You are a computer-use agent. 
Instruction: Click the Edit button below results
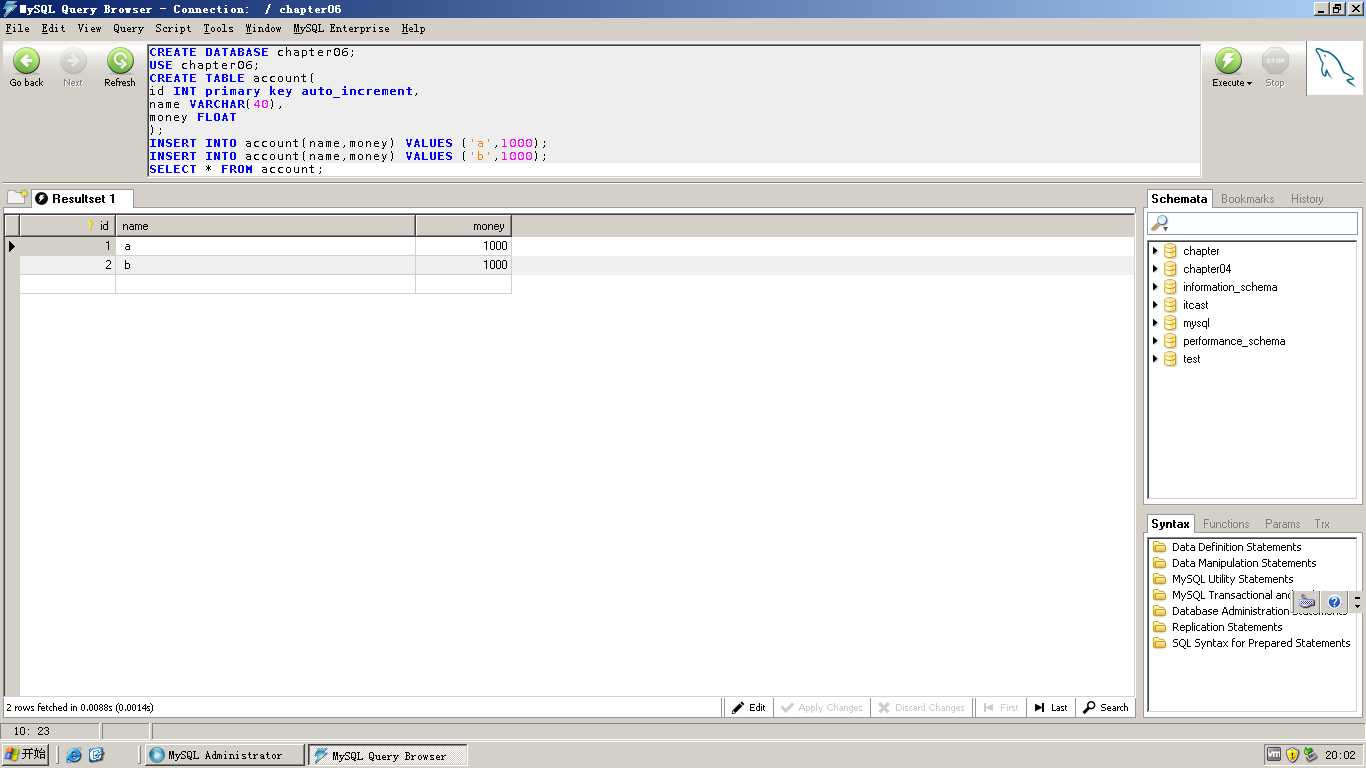[748, 707]
